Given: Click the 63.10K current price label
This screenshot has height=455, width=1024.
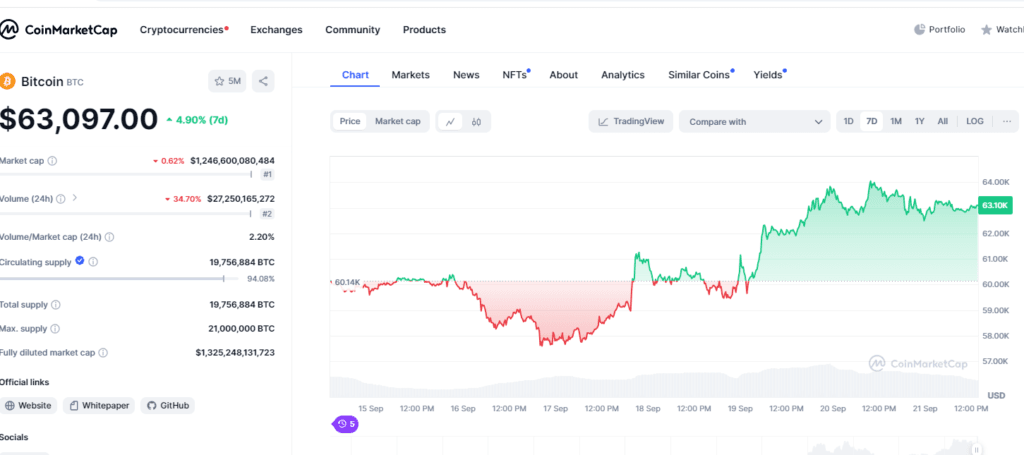Looking at the screenshot, I should (x=995, y=205).
